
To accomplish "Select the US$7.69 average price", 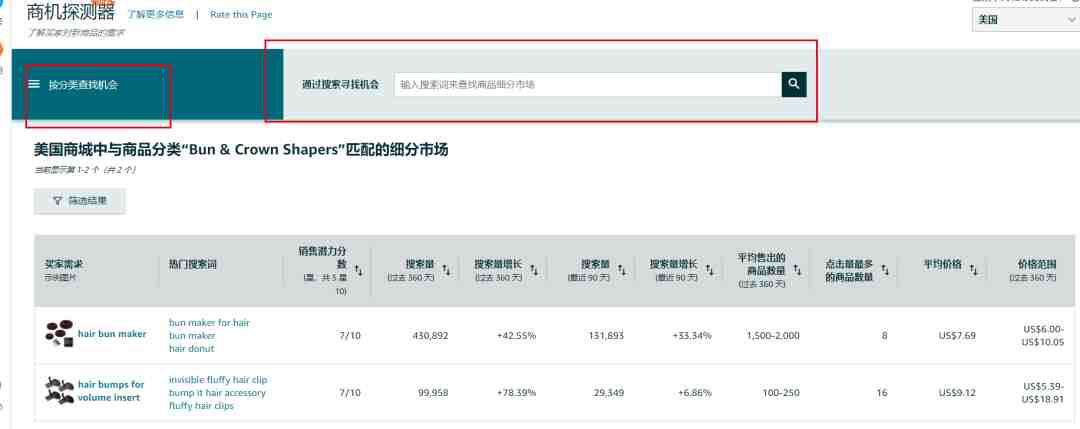I will 957,335.
